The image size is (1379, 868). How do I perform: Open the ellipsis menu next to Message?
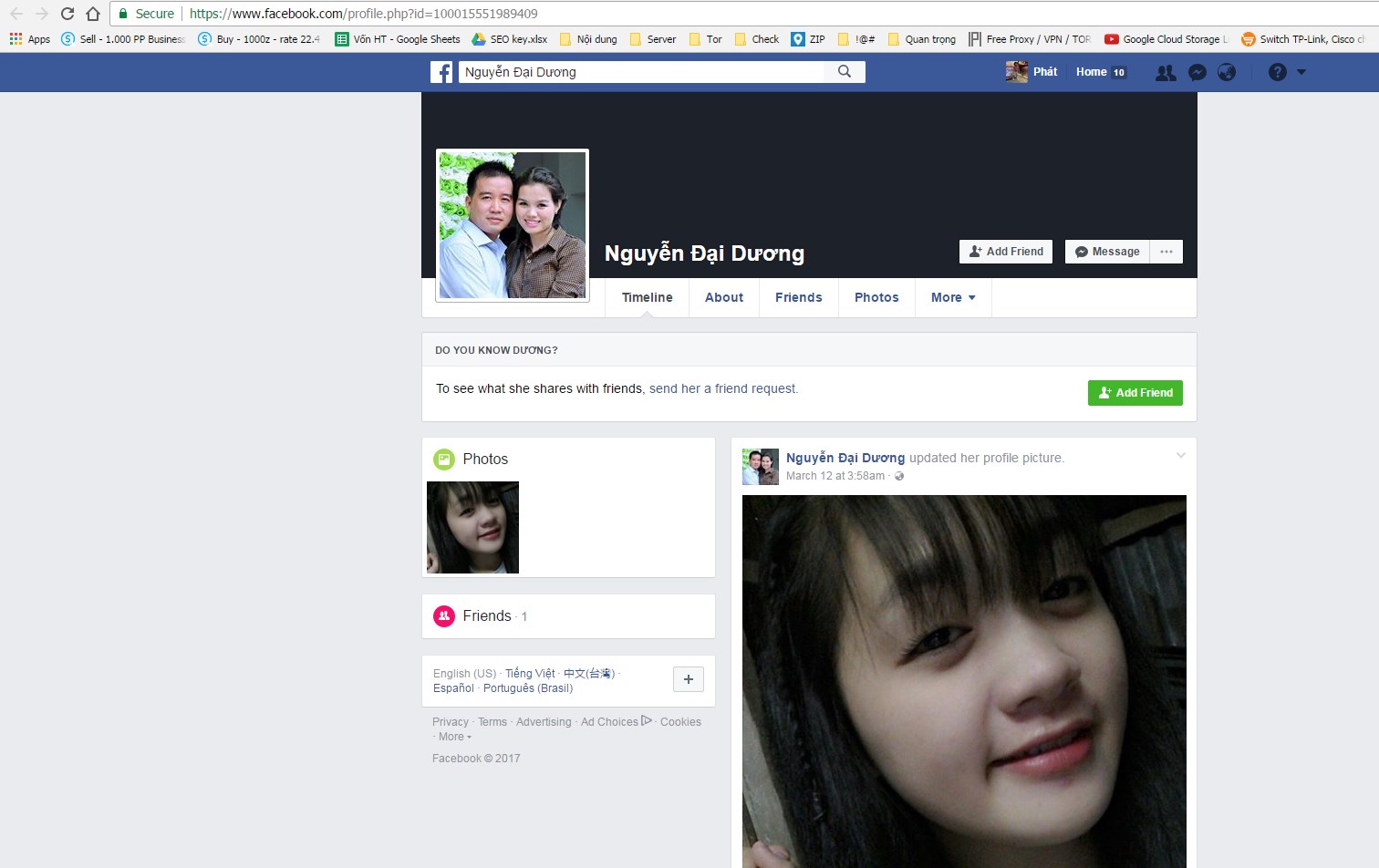(1166, 252)
